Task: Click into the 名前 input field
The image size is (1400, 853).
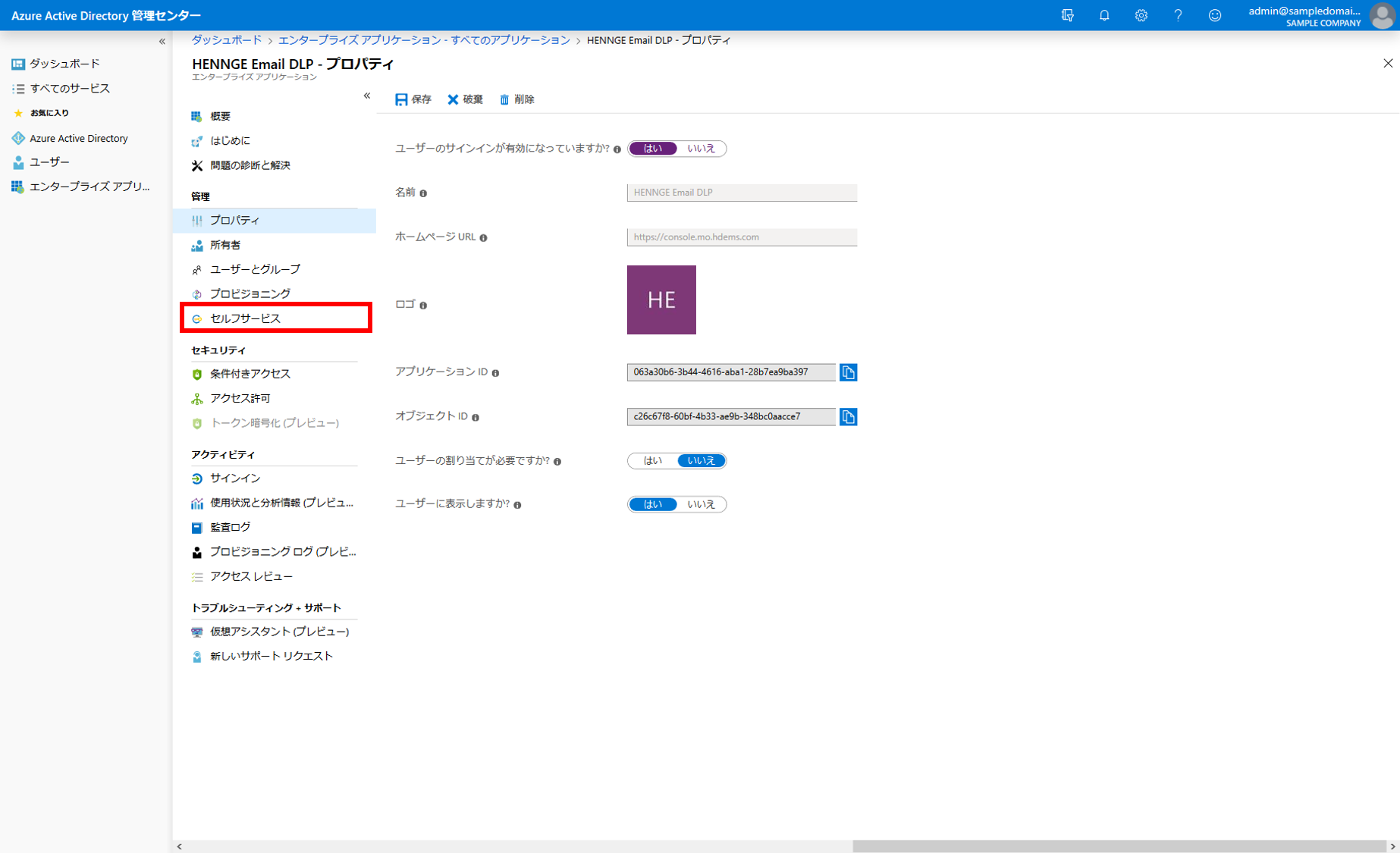Action: [742, 193]
